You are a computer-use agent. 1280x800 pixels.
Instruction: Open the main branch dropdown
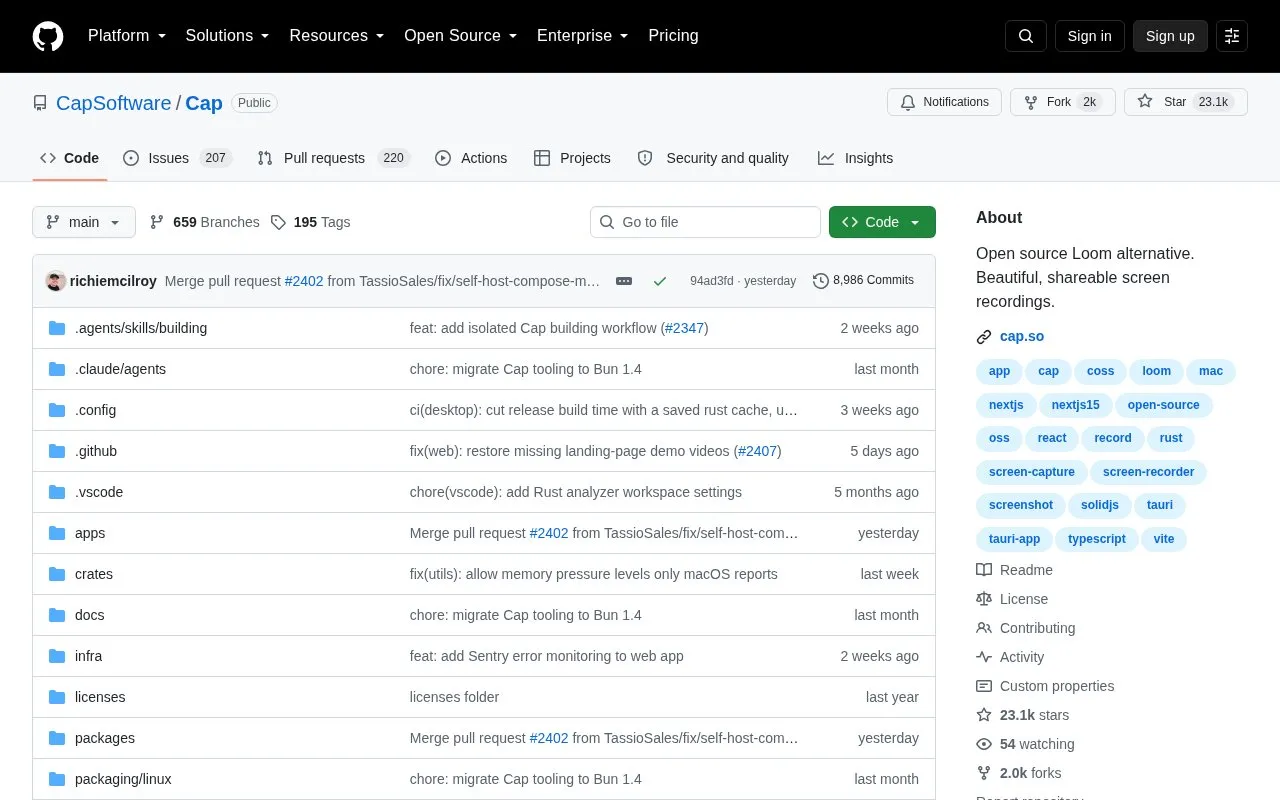coord(84,222)
